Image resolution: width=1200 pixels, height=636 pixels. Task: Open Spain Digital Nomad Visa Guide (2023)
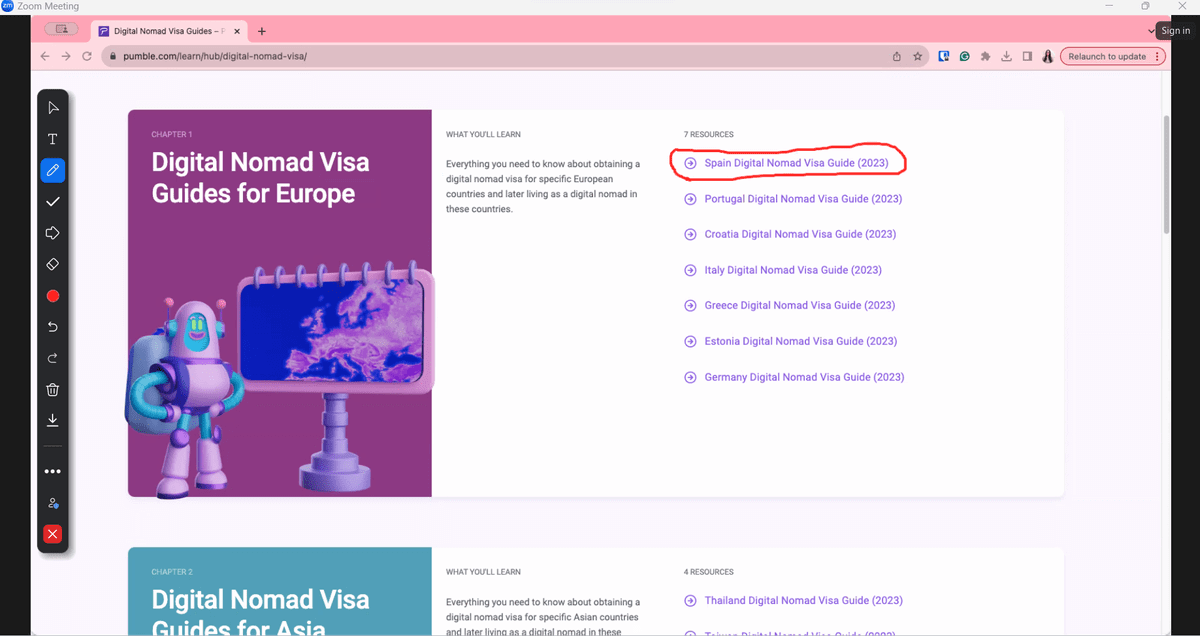pos(796,162)
